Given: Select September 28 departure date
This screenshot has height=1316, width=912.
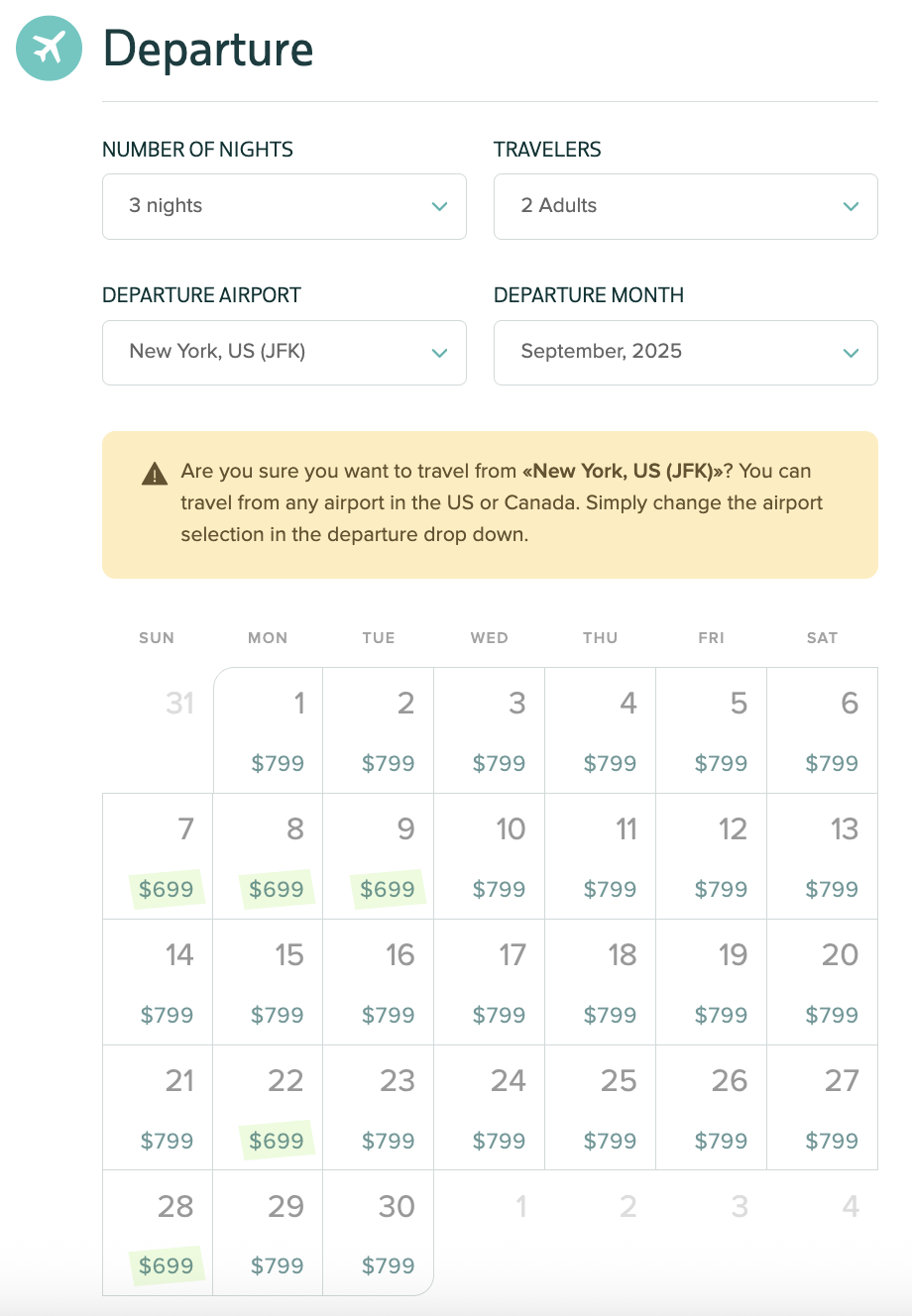Looking at the screenshot, I should pyautogui.click(x=159, y=1233).
